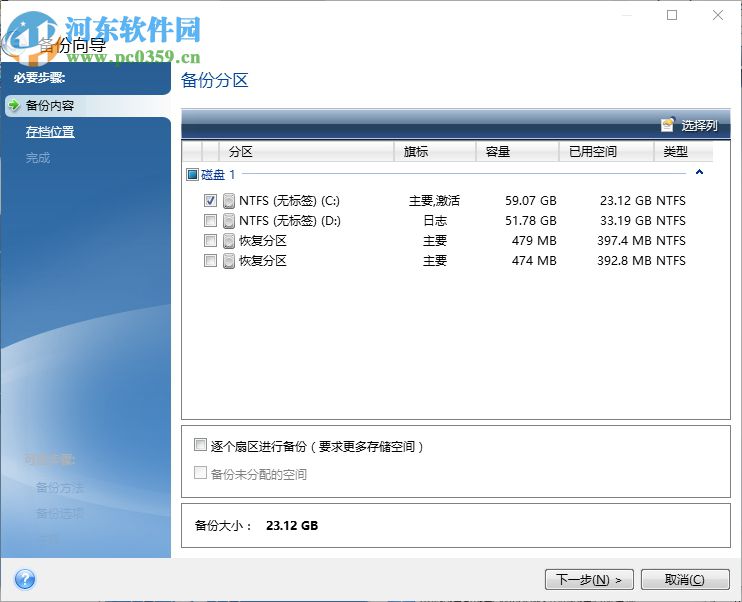Select the row text NTFS (无标签) (D:)

tap(290, 221)
